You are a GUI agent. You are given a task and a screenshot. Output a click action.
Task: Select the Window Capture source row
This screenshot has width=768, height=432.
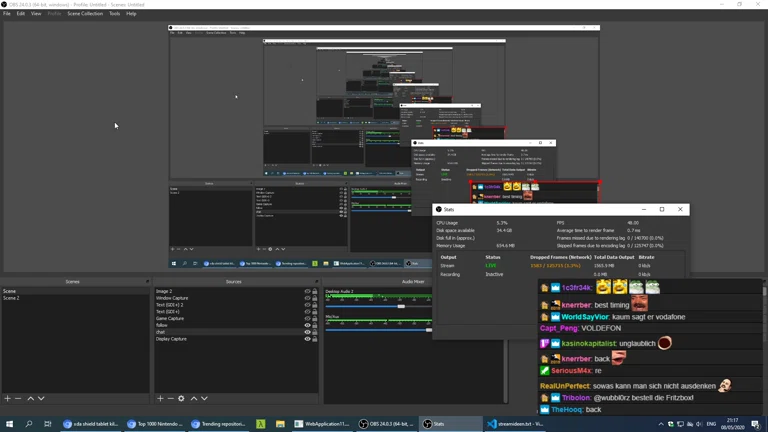pos(236,298)
